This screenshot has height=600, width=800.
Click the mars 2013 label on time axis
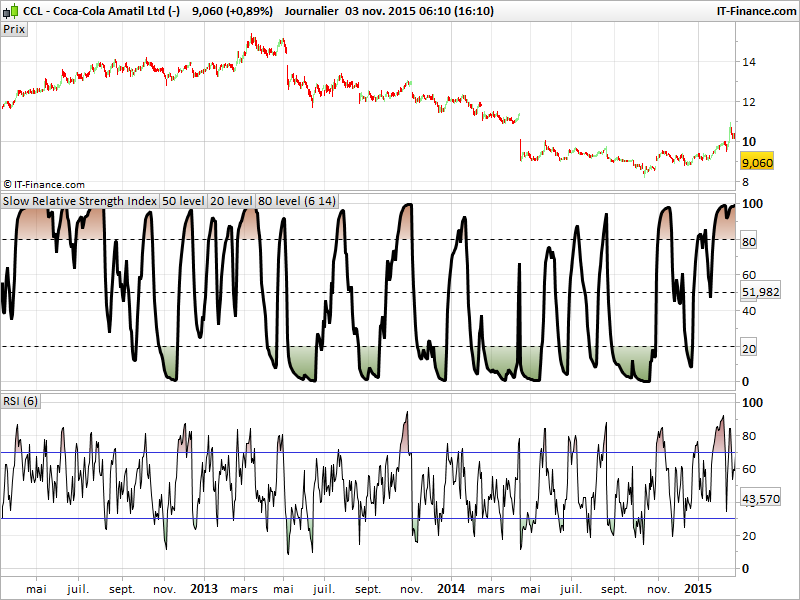(244, 589)
